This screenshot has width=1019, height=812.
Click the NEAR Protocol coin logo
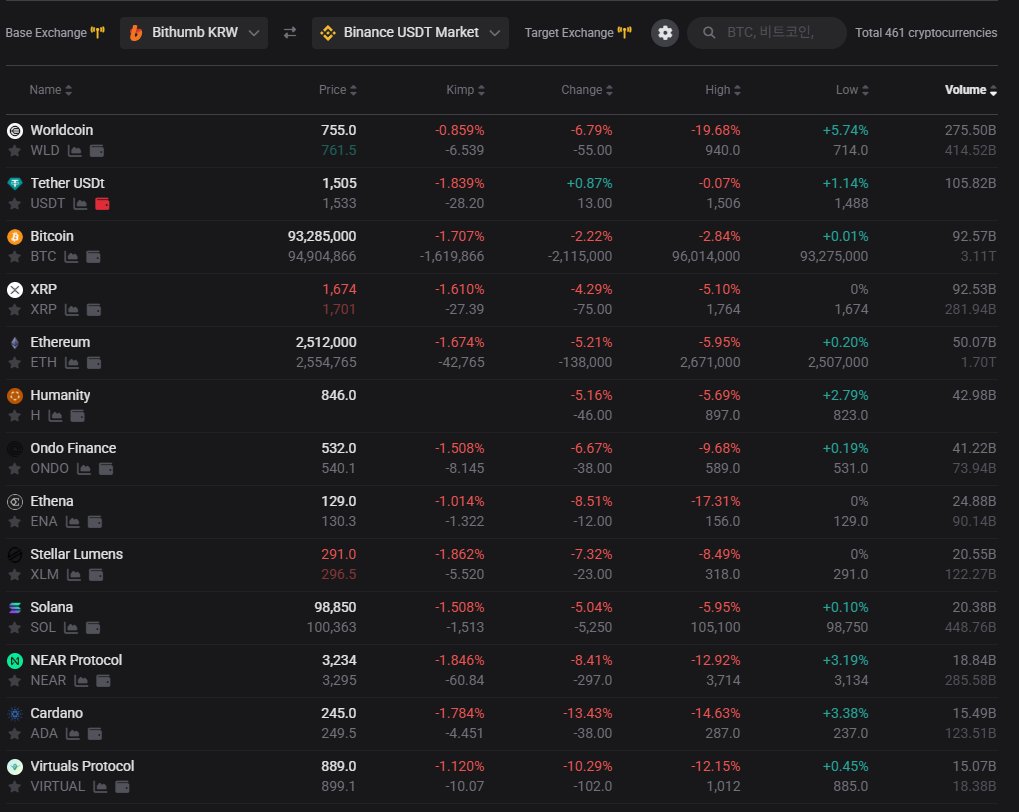[14, 661]
